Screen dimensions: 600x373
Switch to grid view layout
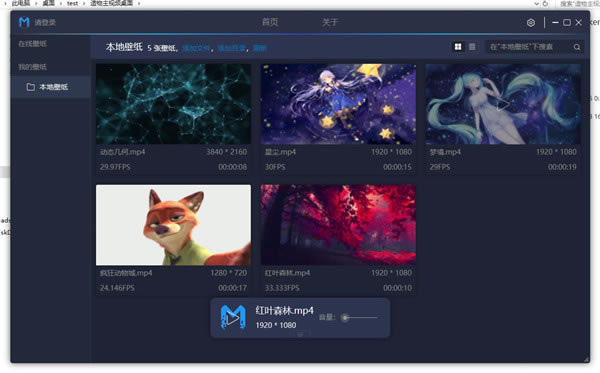(x=458, y=47)
